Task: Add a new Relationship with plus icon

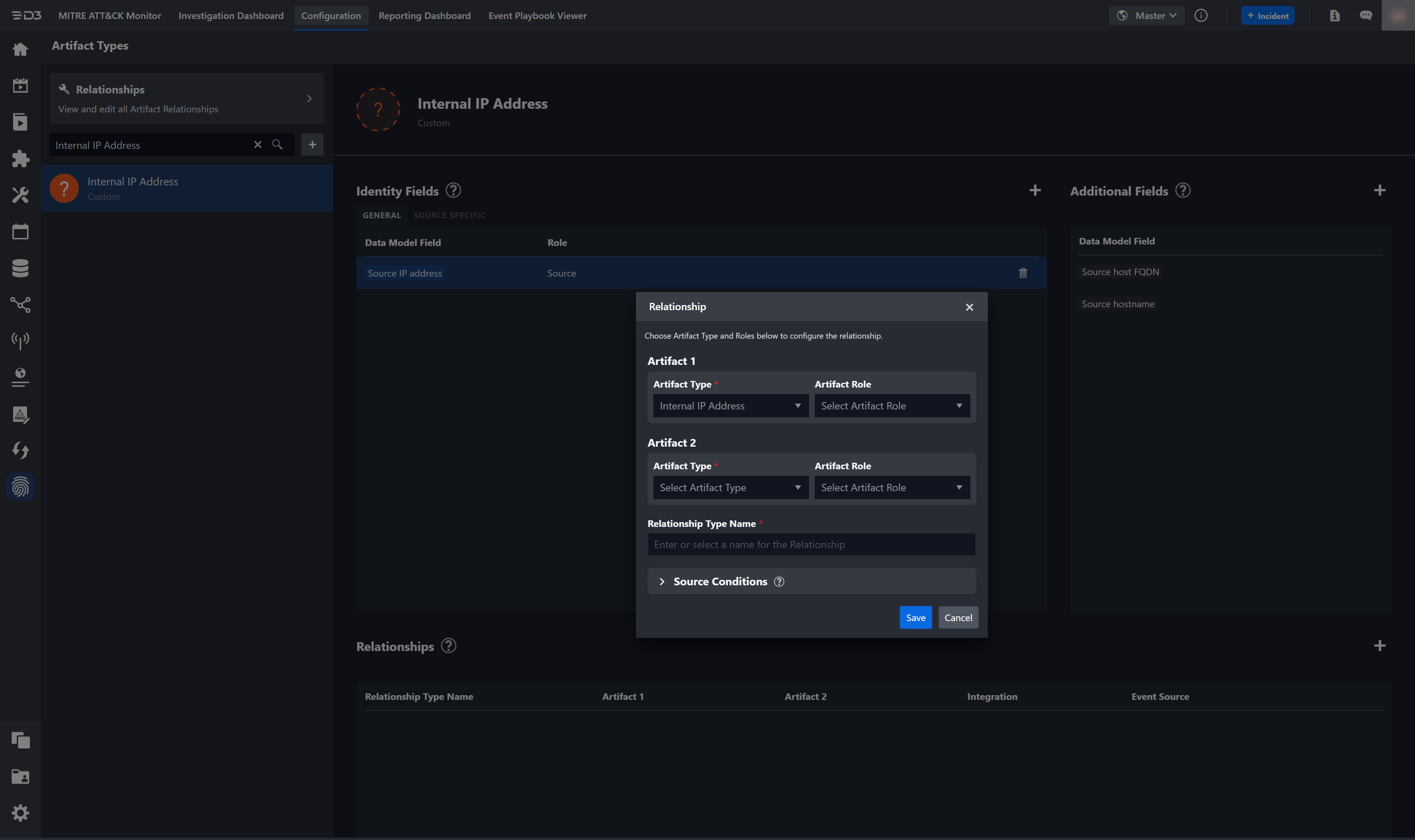Action: click(1380, 646)
